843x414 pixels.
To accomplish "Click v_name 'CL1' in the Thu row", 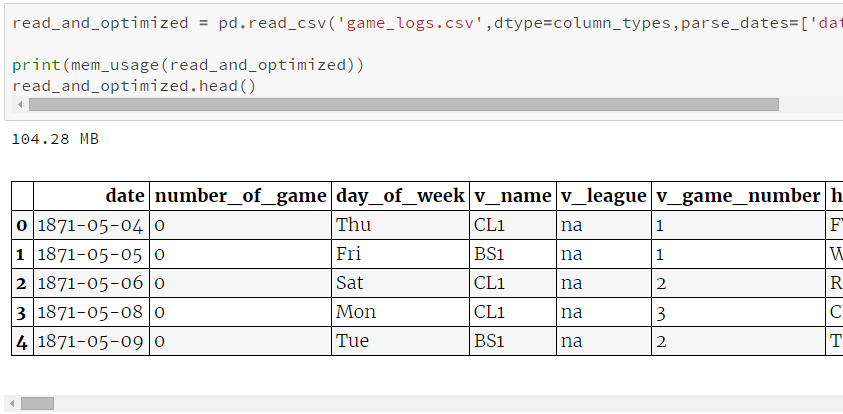I will (513, 225).
